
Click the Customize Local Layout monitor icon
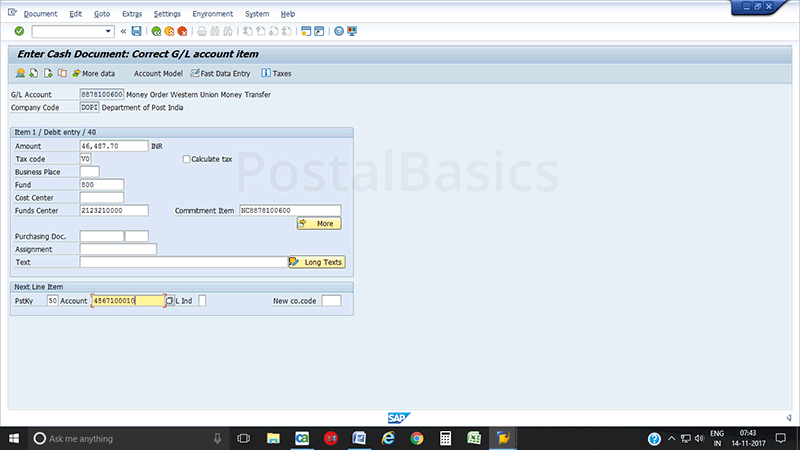point(352,31)
